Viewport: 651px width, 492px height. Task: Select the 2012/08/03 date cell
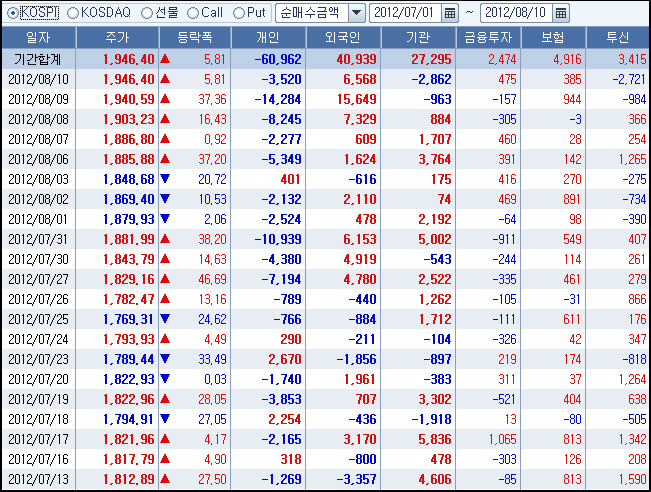point(38,179)
